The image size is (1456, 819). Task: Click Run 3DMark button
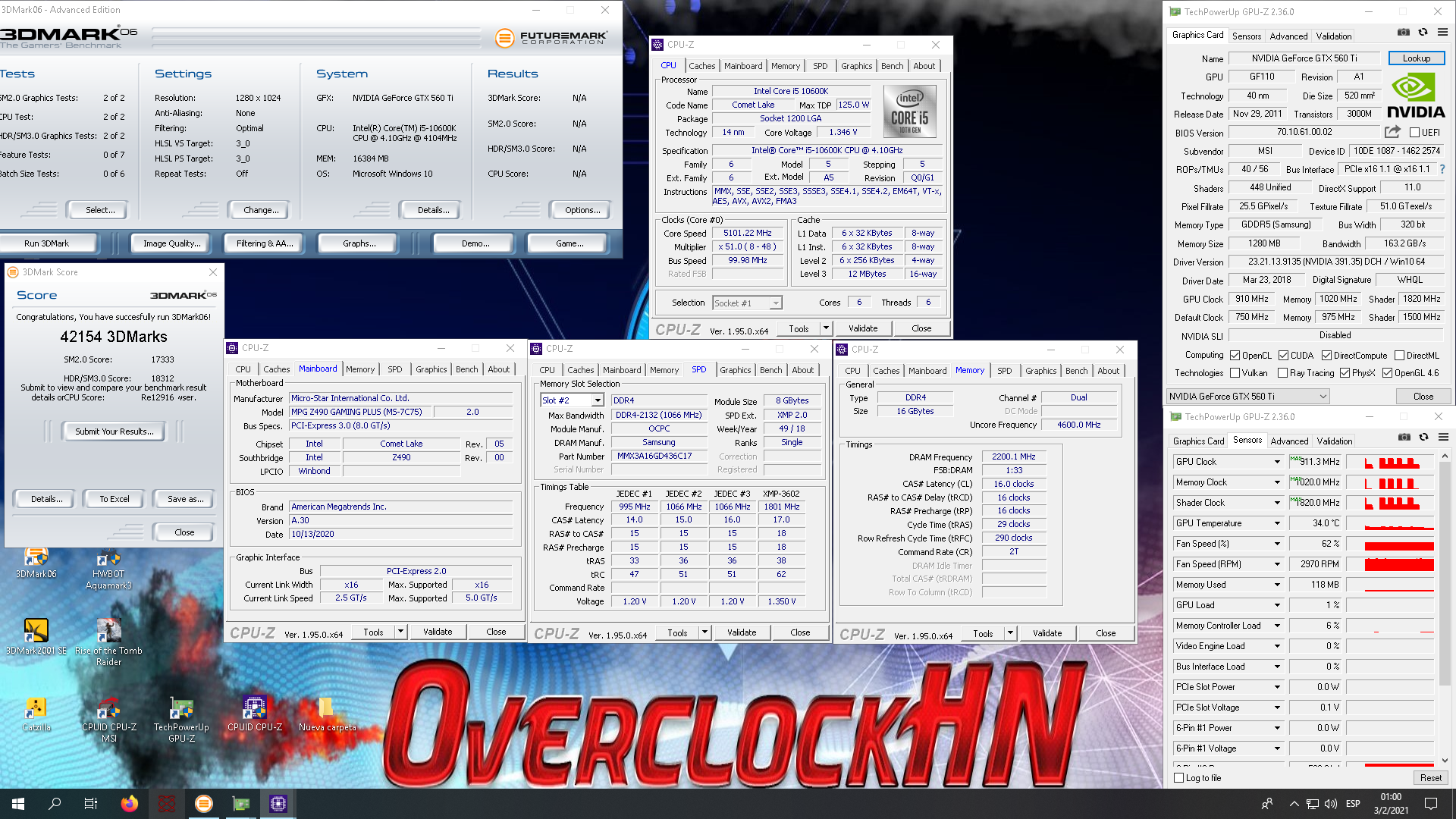46,243
